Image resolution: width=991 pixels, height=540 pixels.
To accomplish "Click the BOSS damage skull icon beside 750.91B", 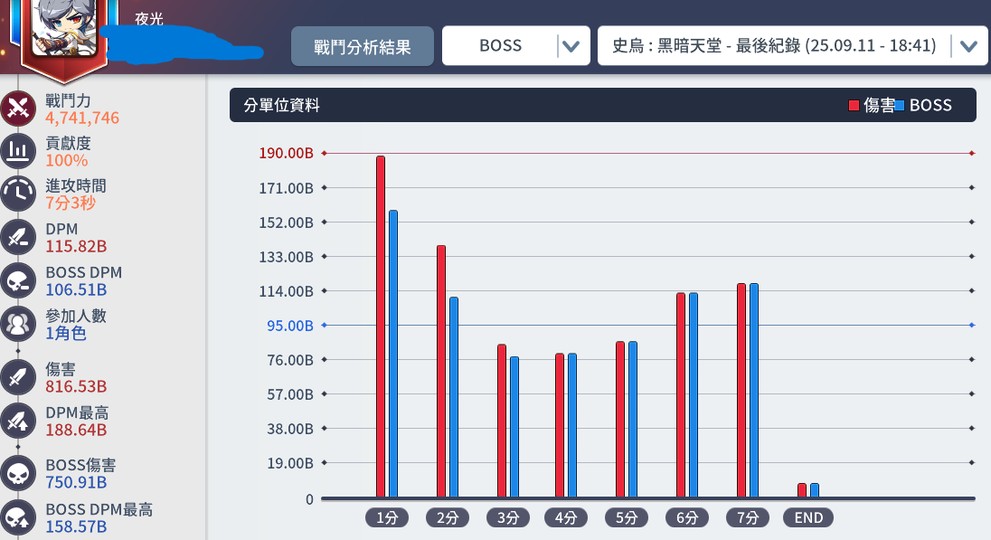I will pyautogui.click(x=18, y=473).
